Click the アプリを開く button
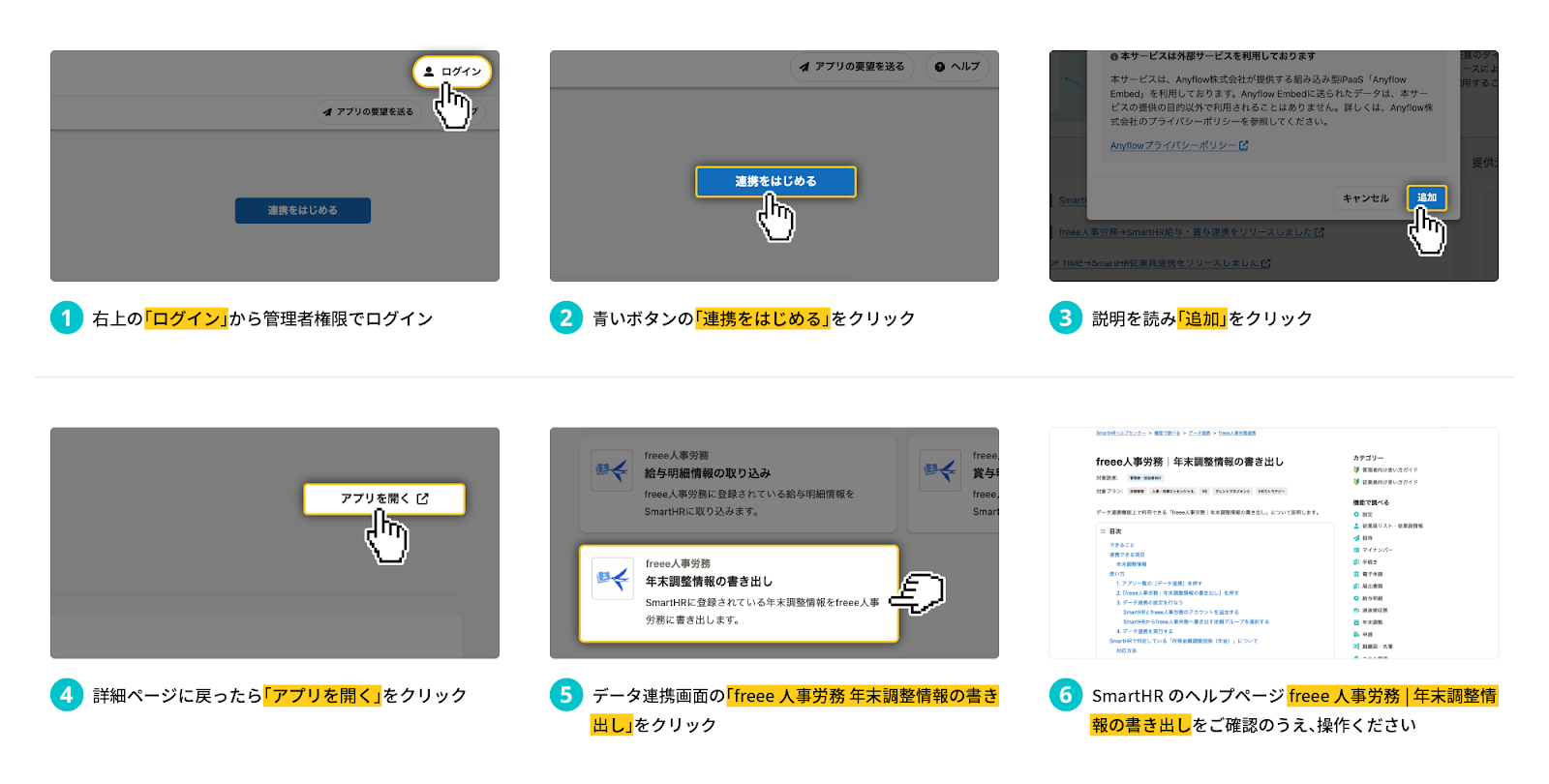Screen dimensions: 1549x784 coord(384,499)
